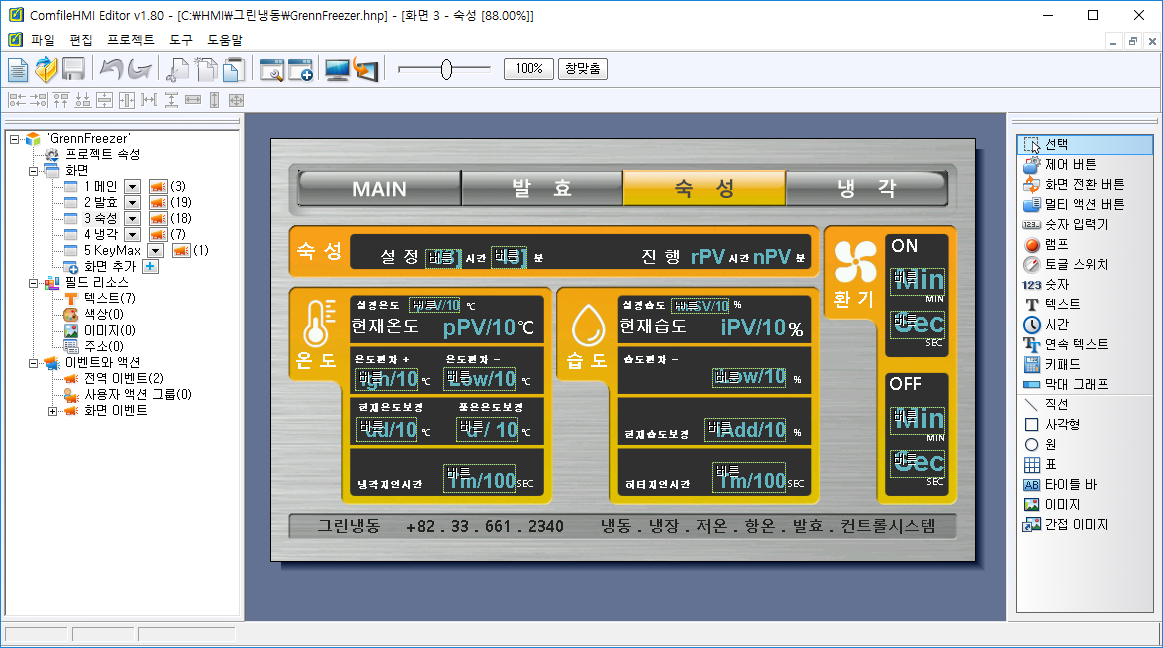The width and height of the screenshot is (1163, 648).
Task: Click the 창맞춤 fit-window button
Action: [583, 69]
